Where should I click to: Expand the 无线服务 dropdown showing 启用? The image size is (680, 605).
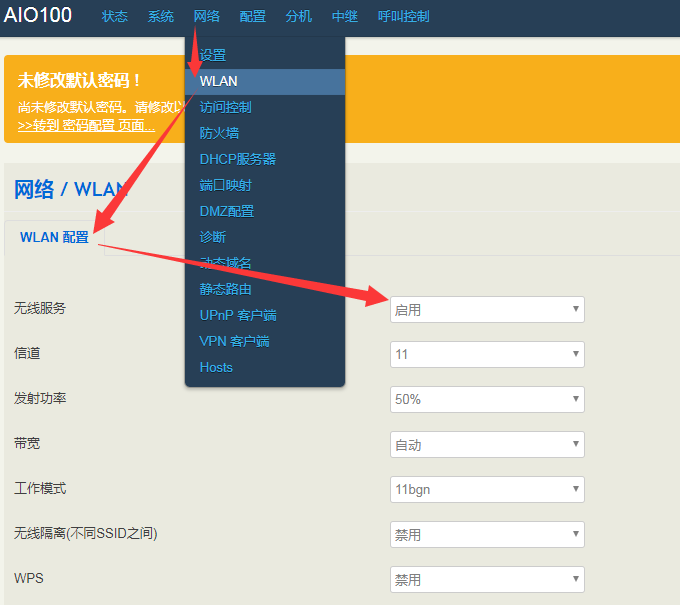(487, 310)
